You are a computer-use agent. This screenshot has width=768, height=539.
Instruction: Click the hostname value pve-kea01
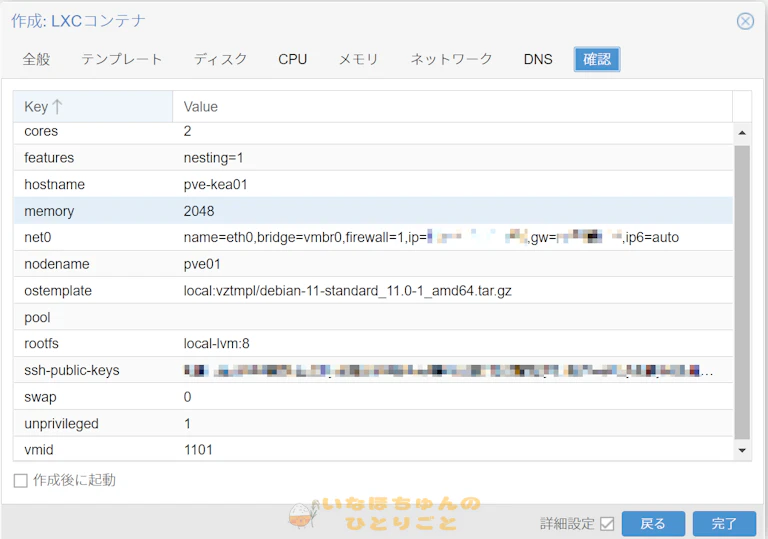[x=216, y=185]
